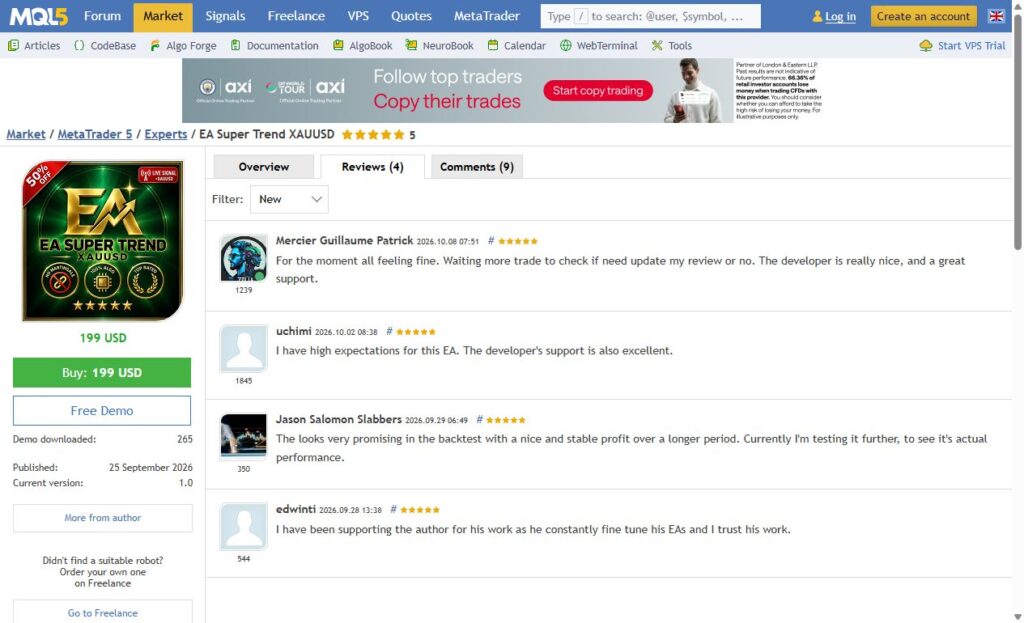
Task: Open the VPS menu item
Action: 358,16
